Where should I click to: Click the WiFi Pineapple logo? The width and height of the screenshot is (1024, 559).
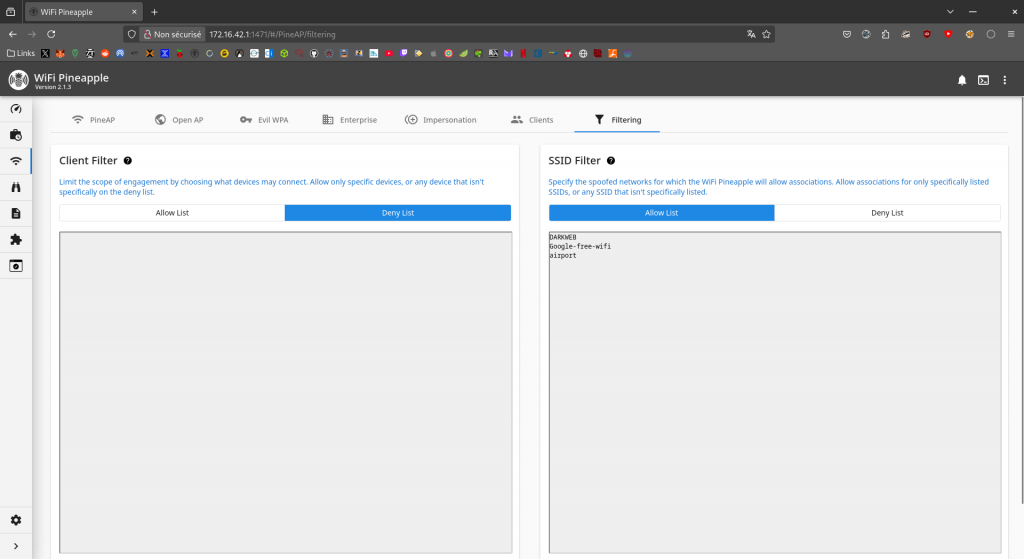[18, 80]
